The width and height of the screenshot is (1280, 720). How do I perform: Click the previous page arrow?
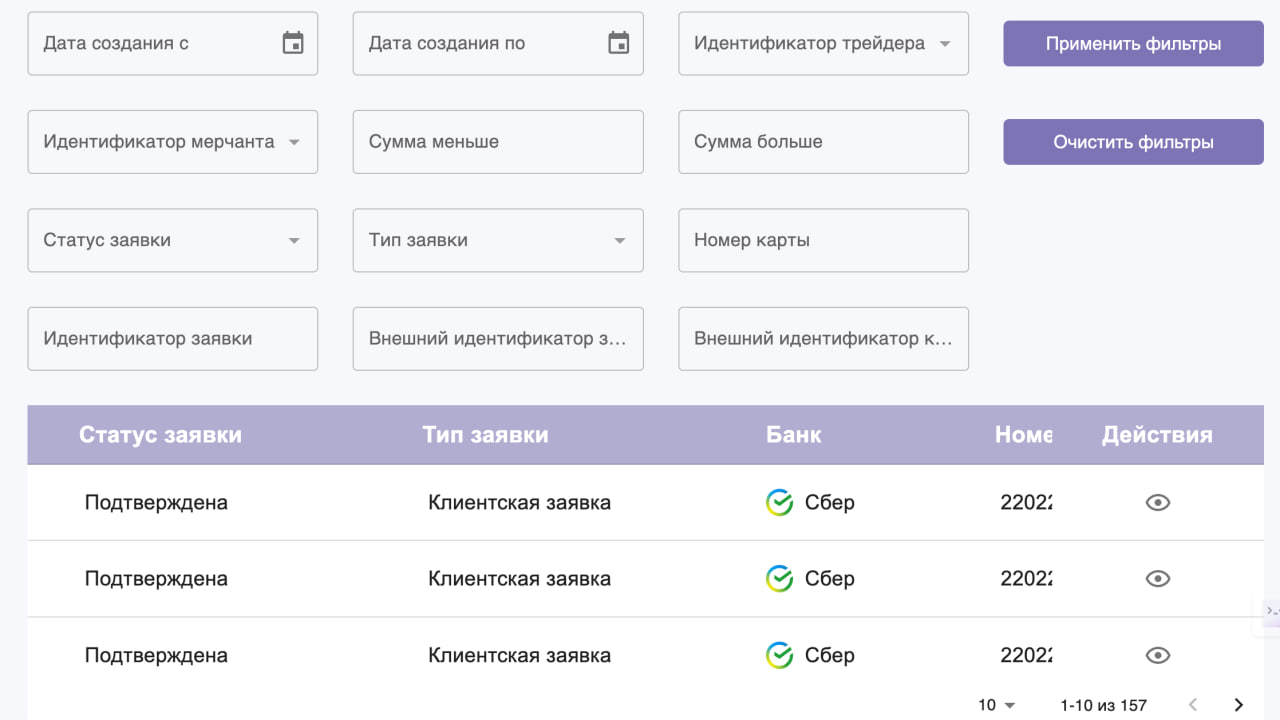(1192, 705)
